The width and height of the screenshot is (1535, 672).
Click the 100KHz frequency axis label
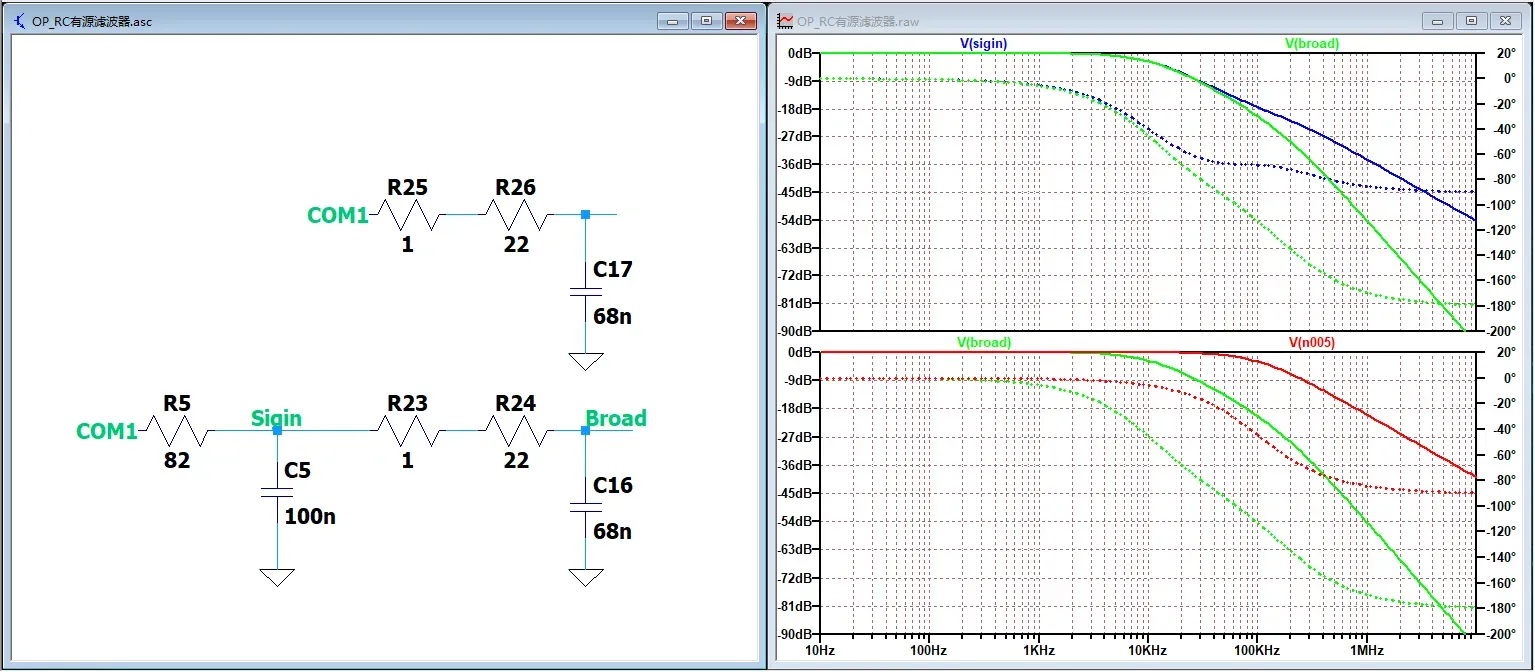coord(1256,649)
